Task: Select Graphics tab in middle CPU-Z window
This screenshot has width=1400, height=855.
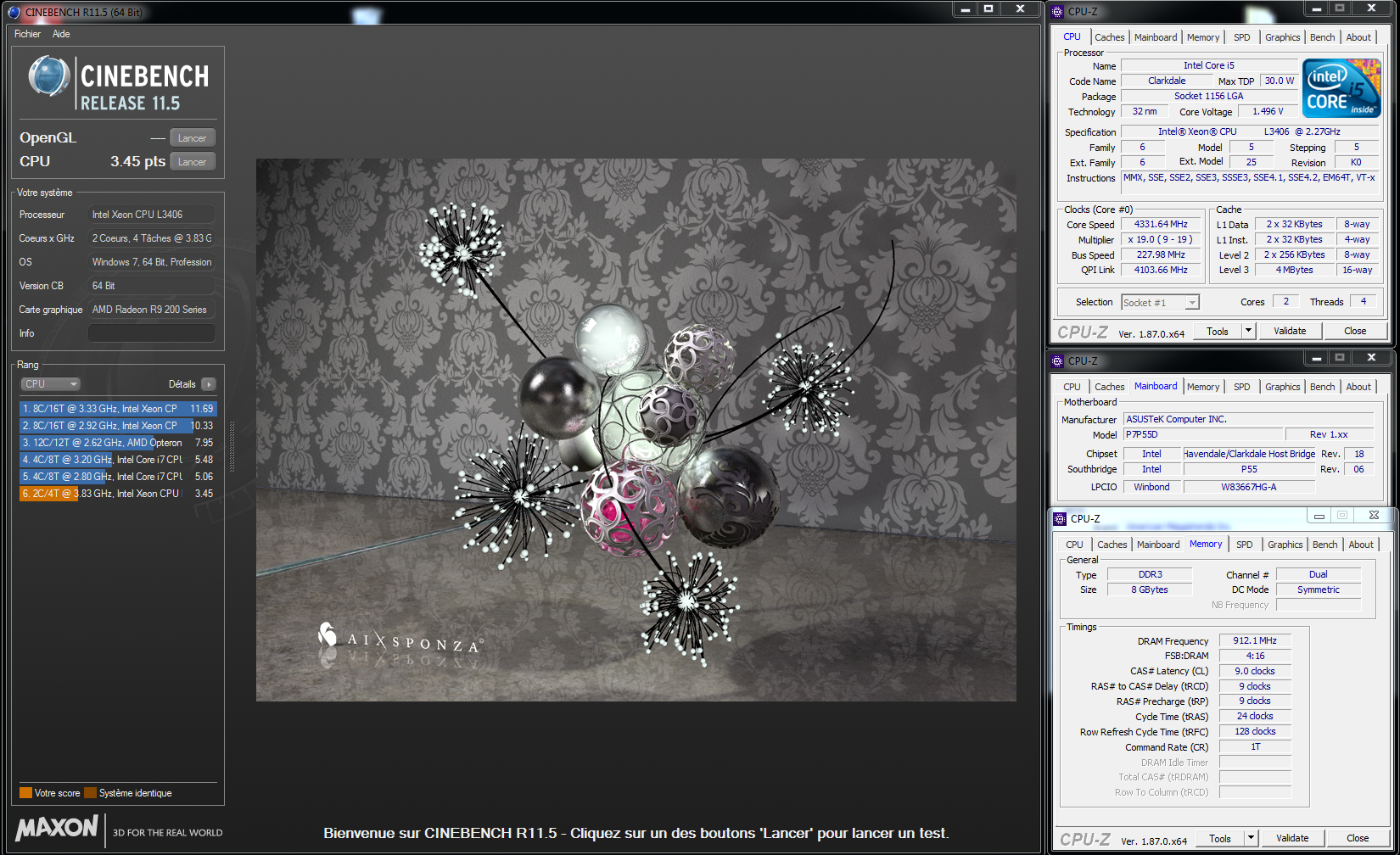Action: click(1282, 387)
